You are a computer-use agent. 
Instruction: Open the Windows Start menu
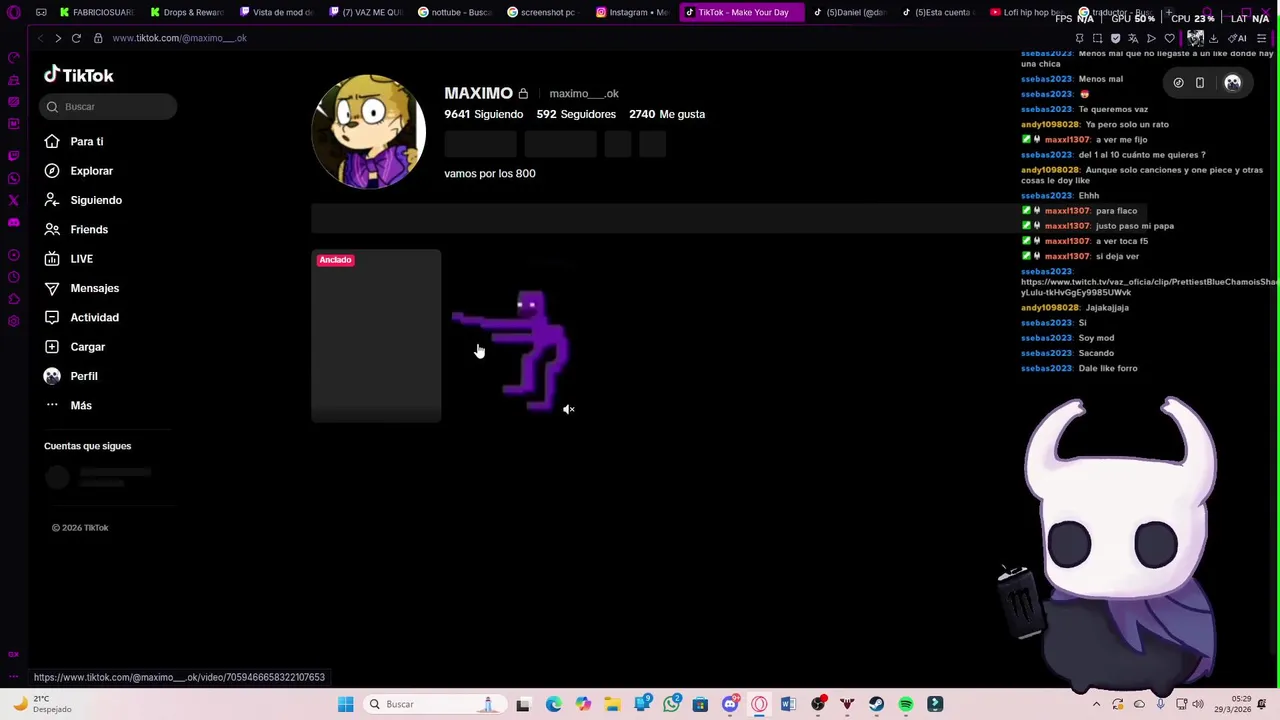[x=345, y=704]
